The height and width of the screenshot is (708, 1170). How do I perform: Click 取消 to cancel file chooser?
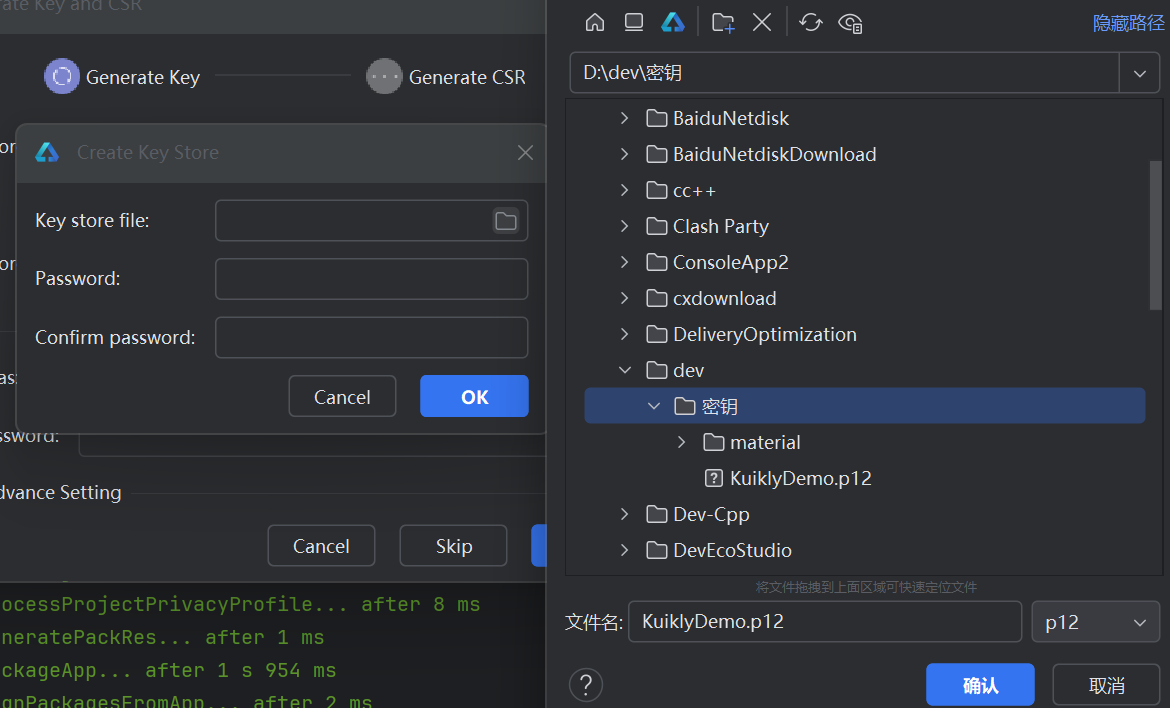pyautogui.click(x=1106, y=684)
